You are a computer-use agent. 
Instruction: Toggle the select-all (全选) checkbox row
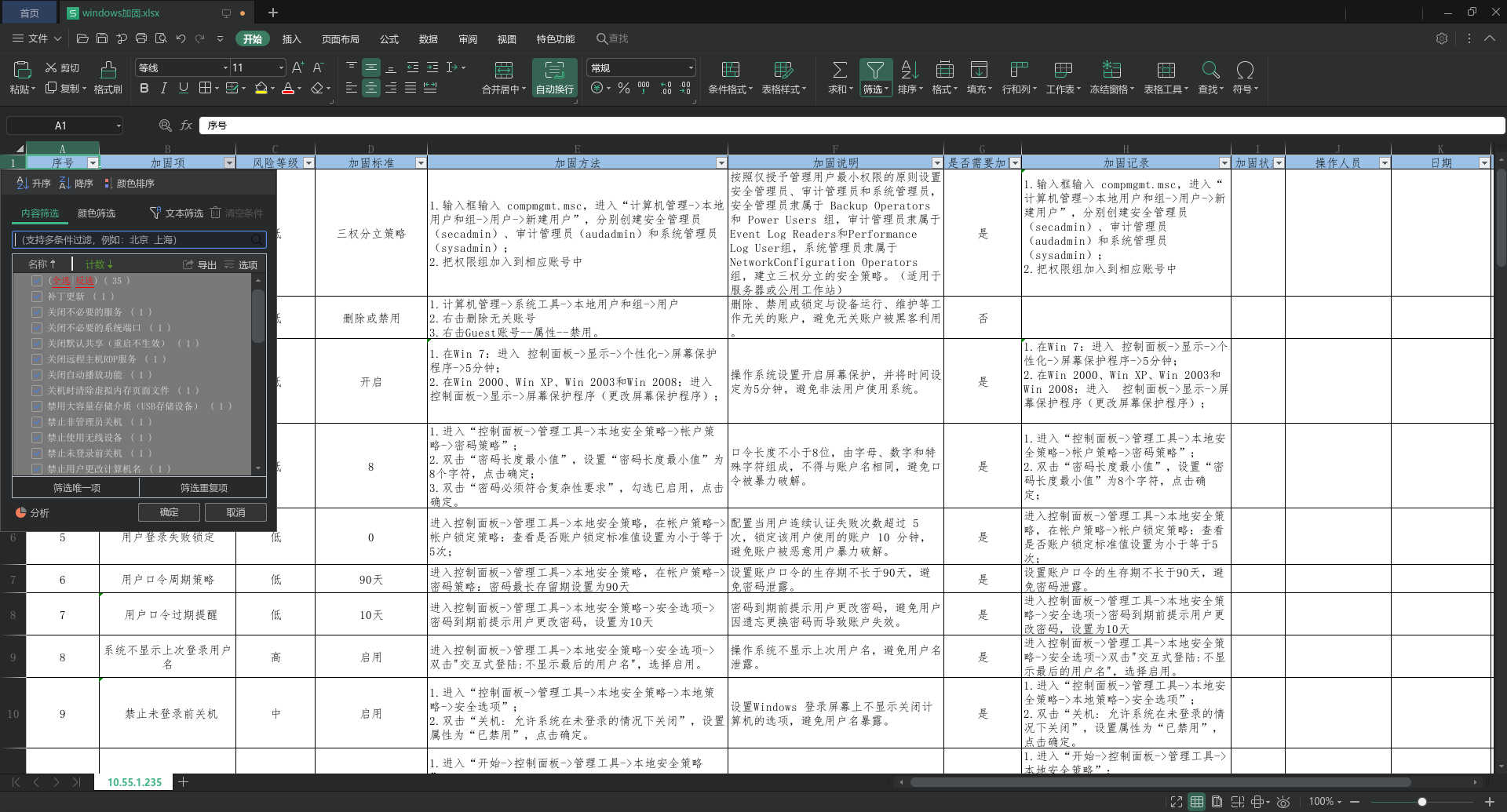[x=37, y=281]
